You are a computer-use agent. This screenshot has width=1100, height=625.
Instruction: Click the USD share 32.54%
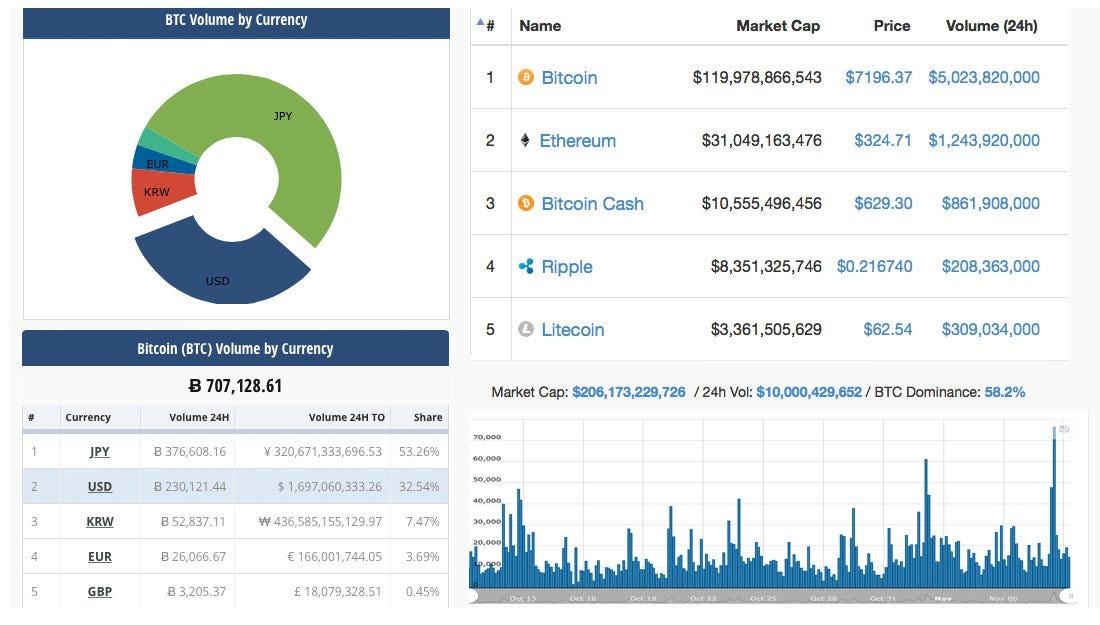[419, 487]
